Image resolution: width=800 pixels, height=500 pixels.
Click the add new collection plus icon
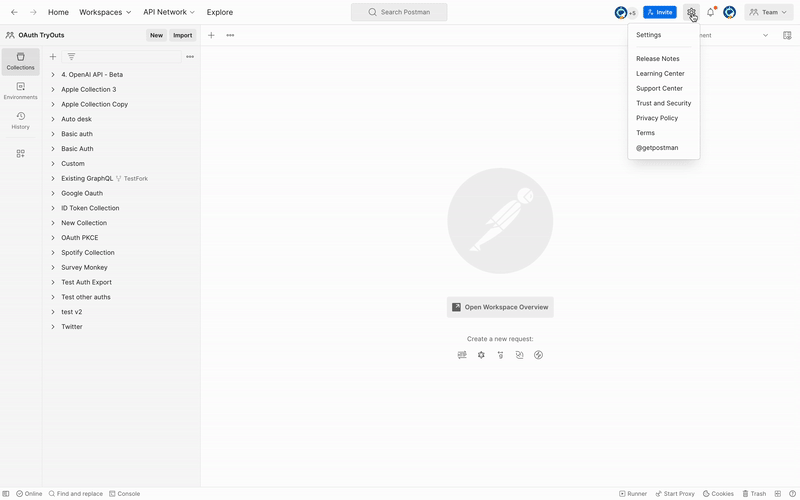[53, 57]
